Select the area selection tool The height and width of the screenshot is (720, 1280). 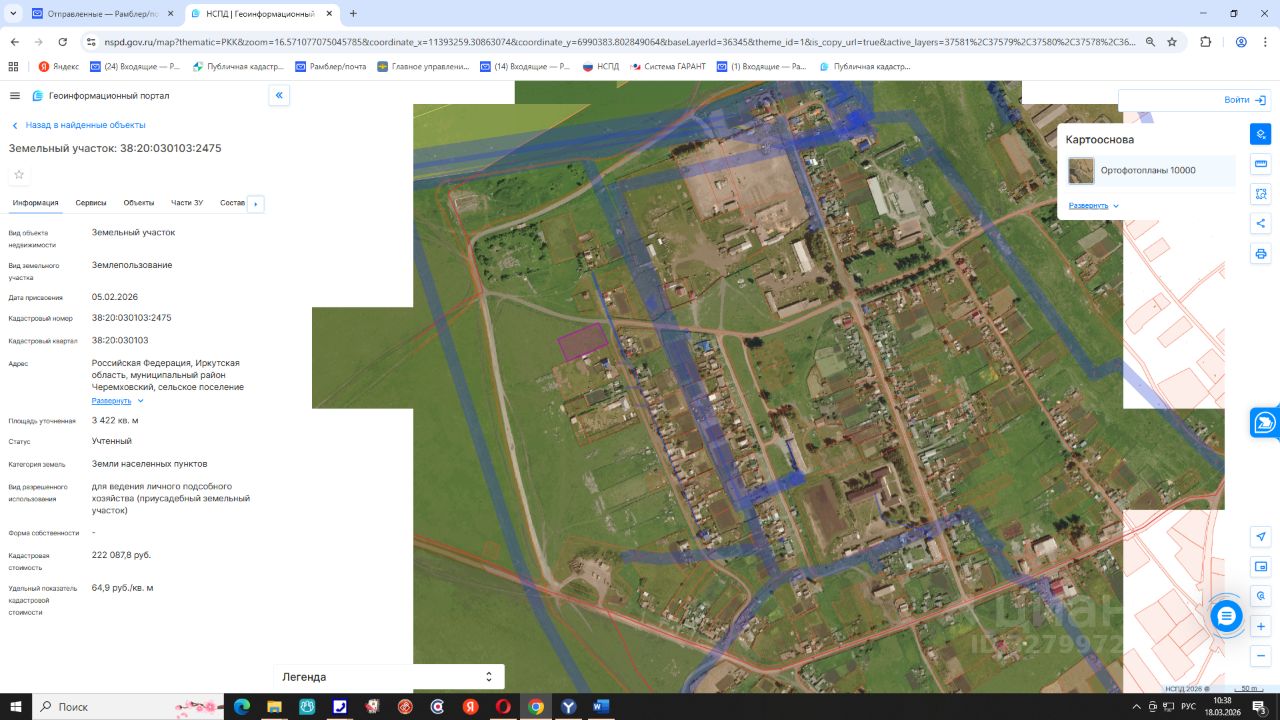click(1261, 194)
